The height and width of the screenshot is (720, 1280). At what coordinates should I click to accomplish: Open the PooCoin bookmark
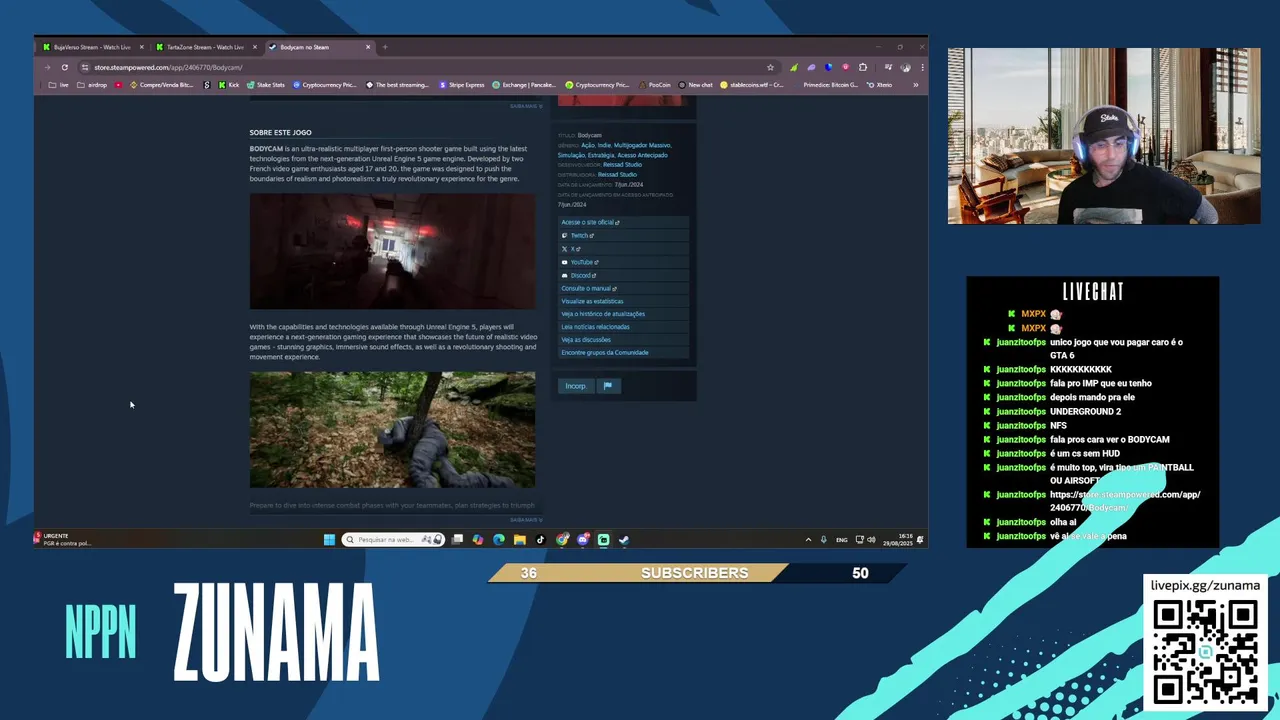655,85
